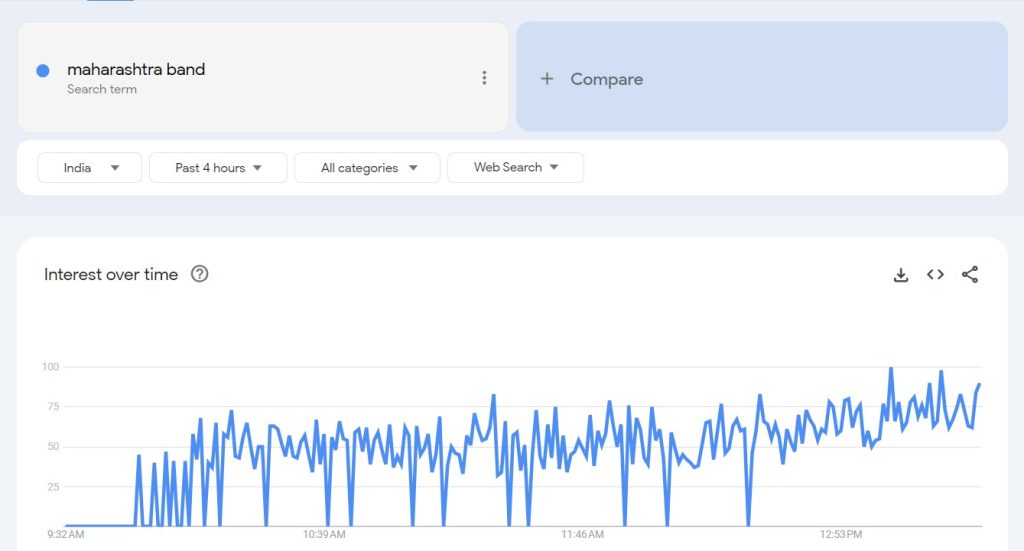Image resolution: width=1024 pixels, height=551 pixels.
Task: Click the 10:39 AM marker on the time axis
Action: coord(324,535)
